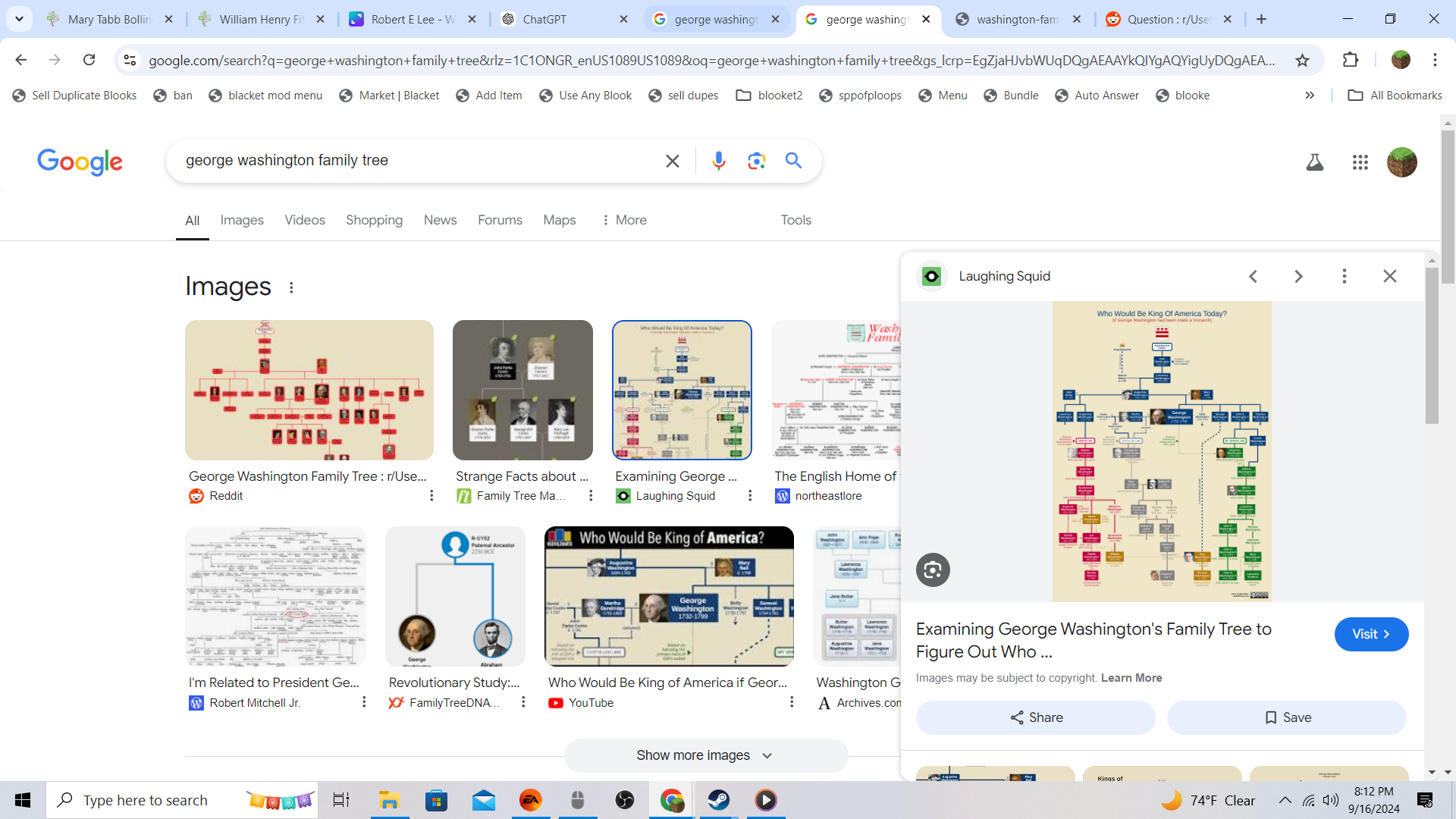Search inside image with Lens button
The height and width of the screenshot is (819, 1456).
click(933, 570)
